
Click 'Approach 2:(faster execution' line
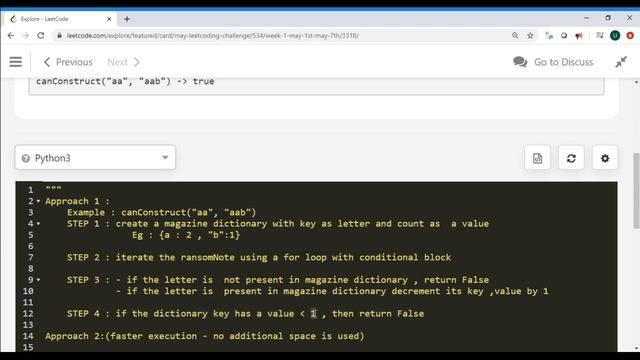204,336
